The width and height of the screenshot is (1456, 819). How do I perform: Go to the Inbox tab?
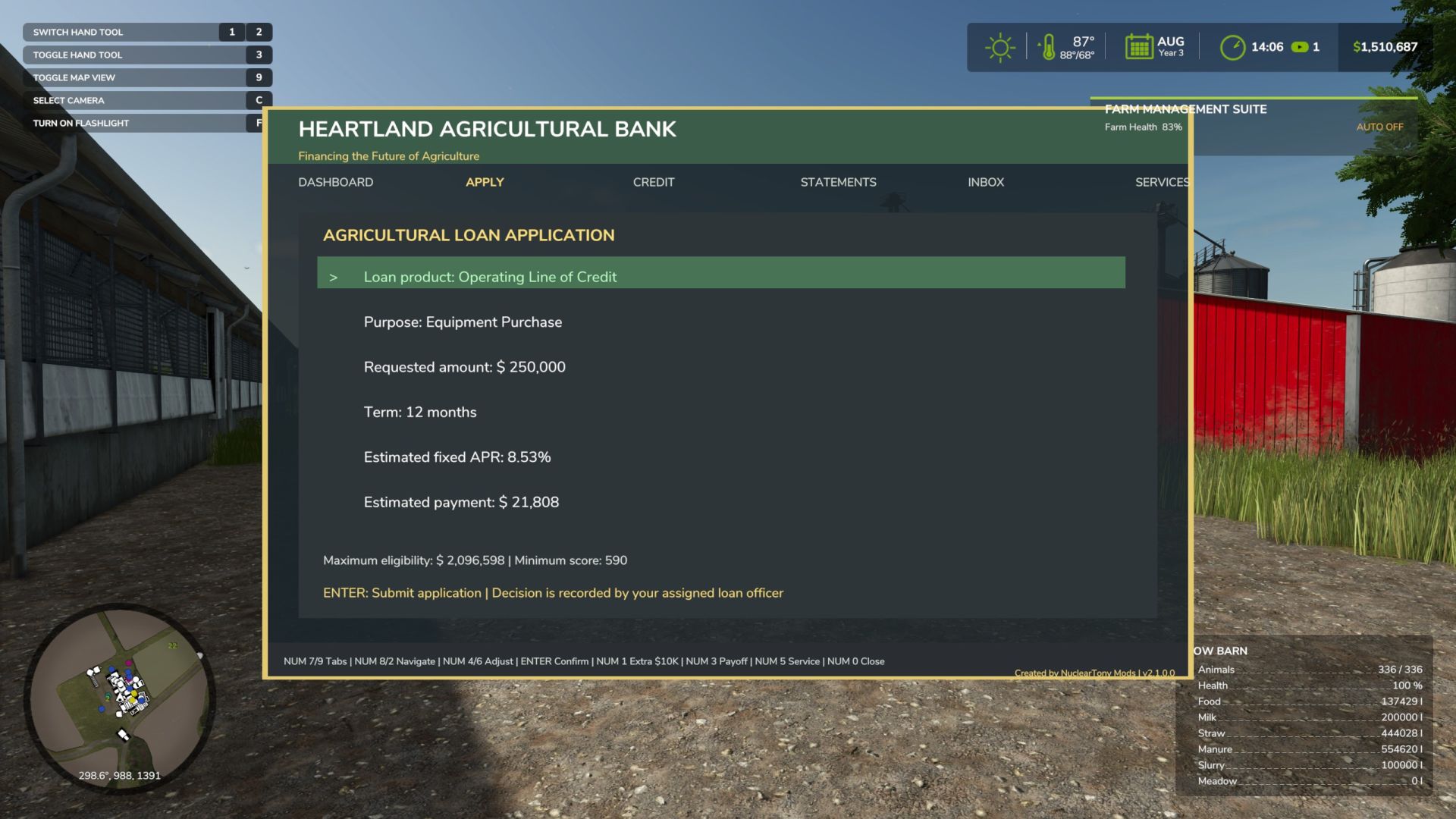click(986, 182)
